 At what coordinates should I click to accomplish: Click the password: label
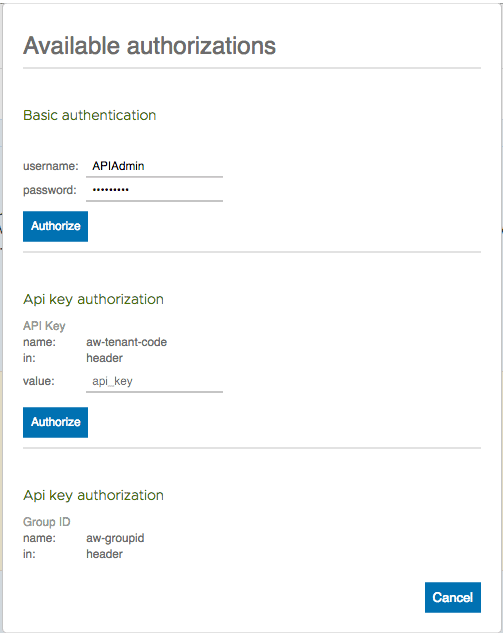(50, 190)
